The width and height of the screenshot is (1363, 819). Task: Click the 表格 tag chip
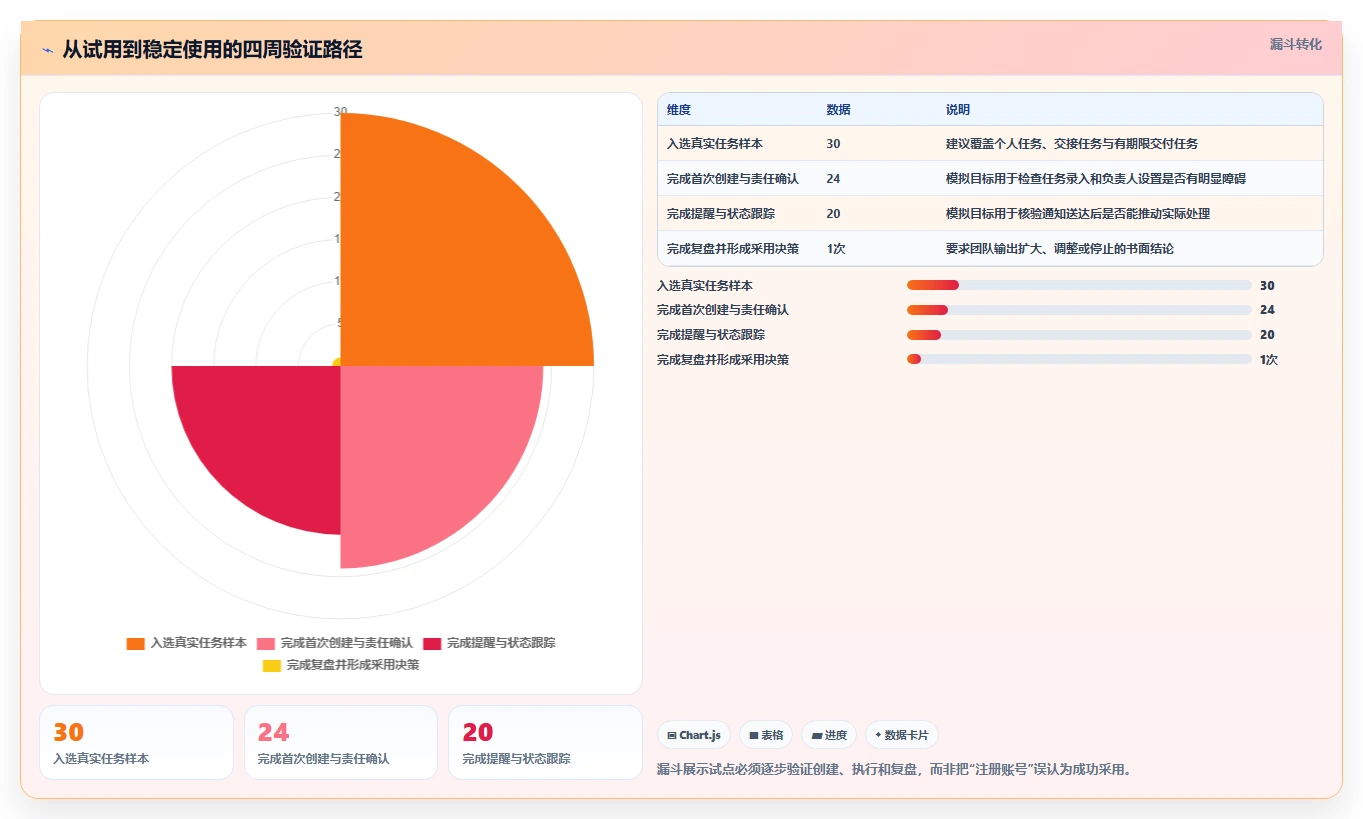pyautogui.click(x=766, y=735)
